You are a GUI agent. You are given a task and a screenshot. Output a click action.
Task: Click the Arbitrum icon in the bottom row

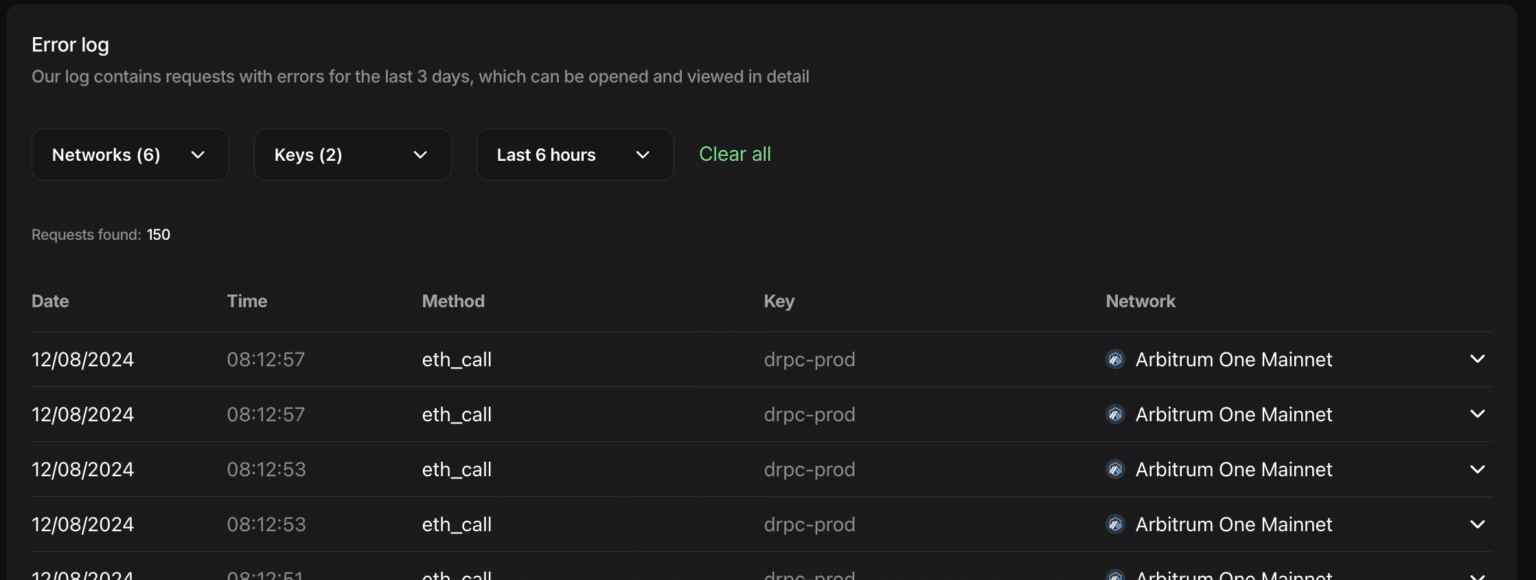point(1114,575)
